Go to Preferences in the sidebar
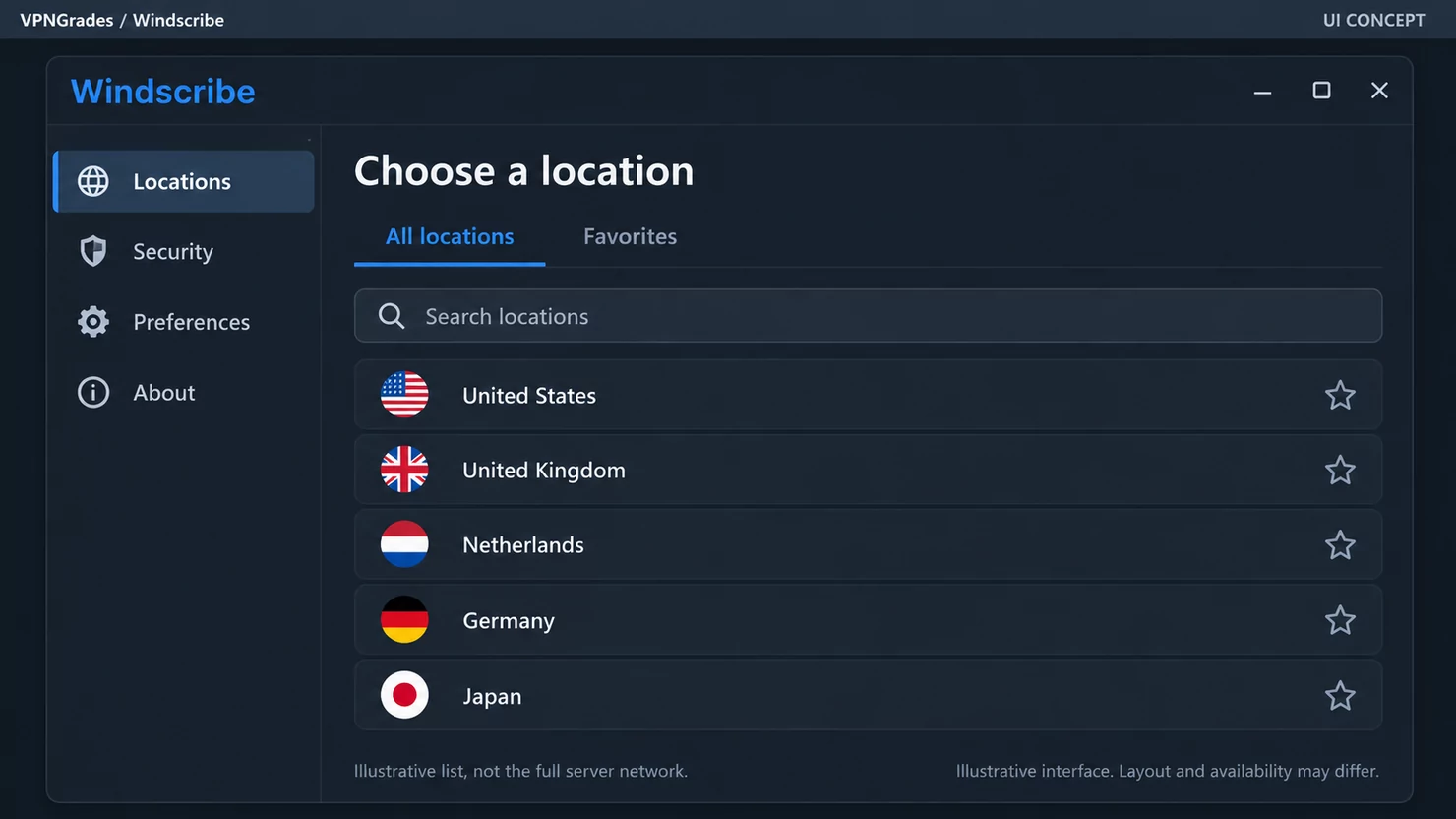The height and width of the screenshot is (819, 1456). coord(192,322)
